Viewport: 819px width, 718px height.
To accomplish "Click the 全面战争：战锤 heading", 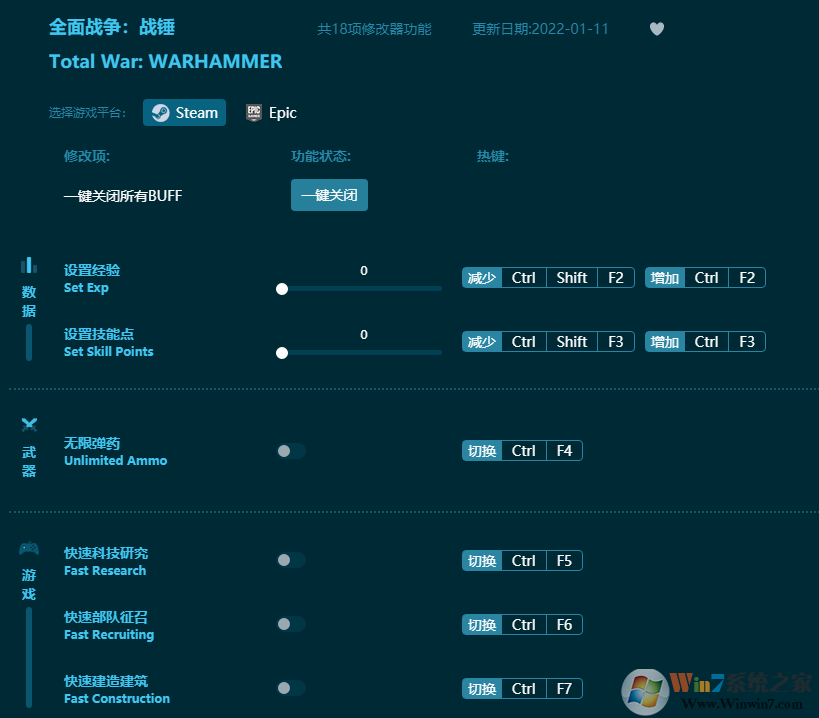I will coord(112,27).
